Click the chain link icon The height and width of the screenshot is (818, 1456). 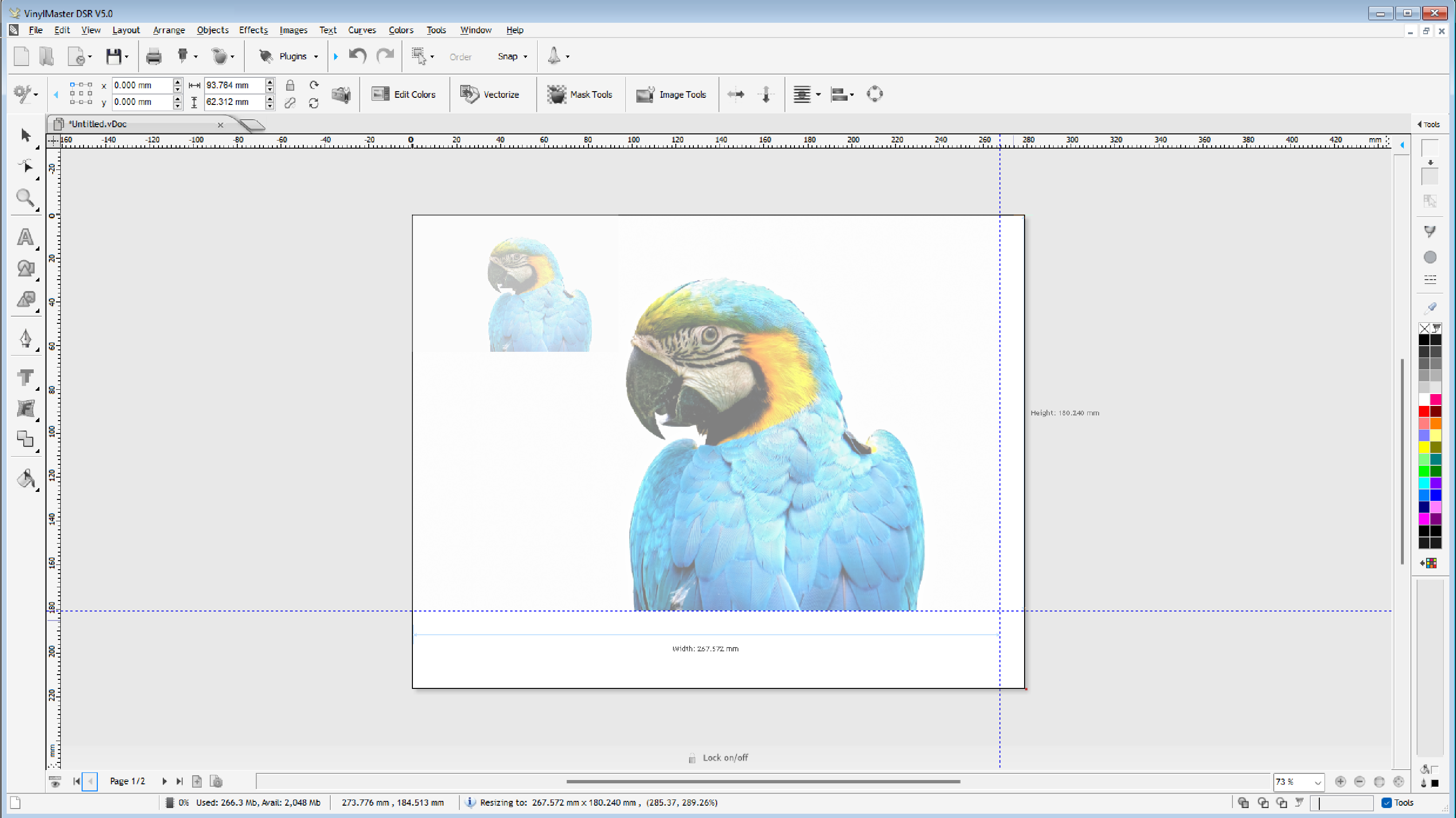290,103
